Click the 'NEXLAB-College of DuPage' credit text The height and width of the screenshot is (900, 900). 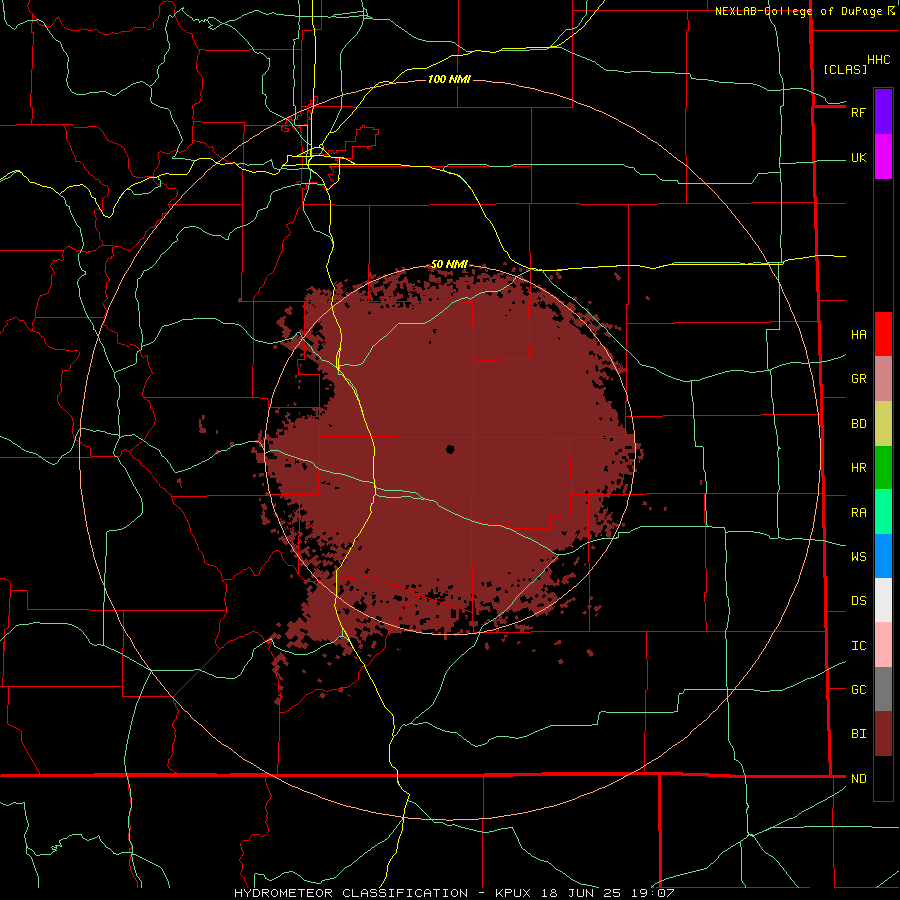tap(798, 11)
